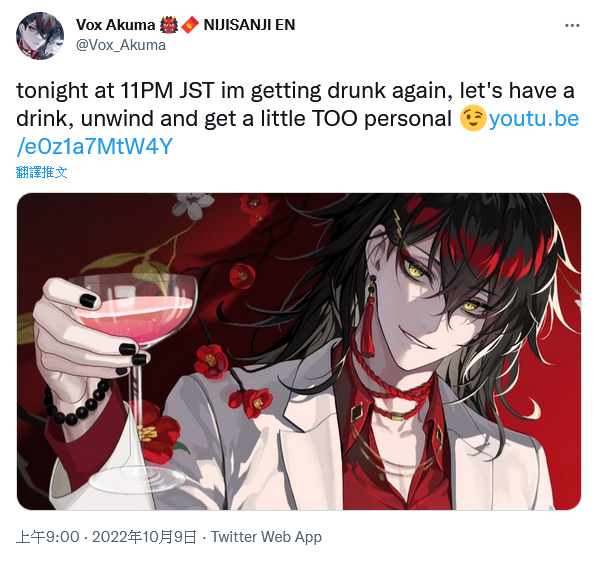This screenshot has height=561, width=598.
Task: Open the Vox Akuma display name profile link
Action: tap(116, 25)
